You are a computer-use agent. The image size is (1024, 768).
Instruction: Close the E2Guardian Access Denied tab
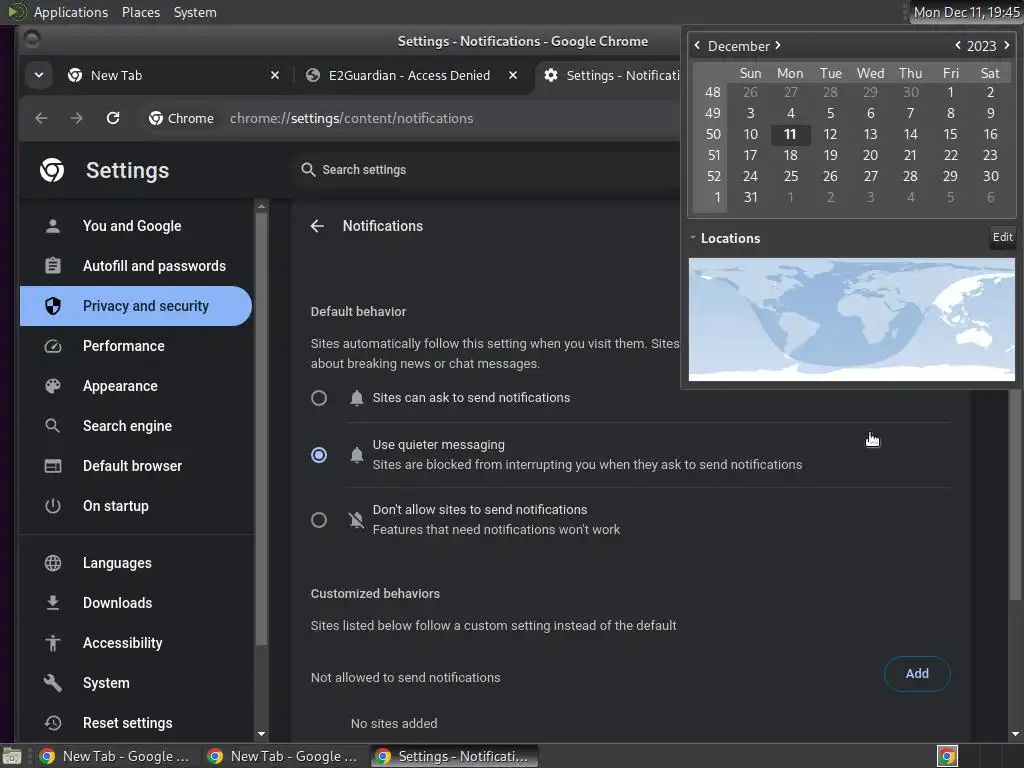pos(513,75)
